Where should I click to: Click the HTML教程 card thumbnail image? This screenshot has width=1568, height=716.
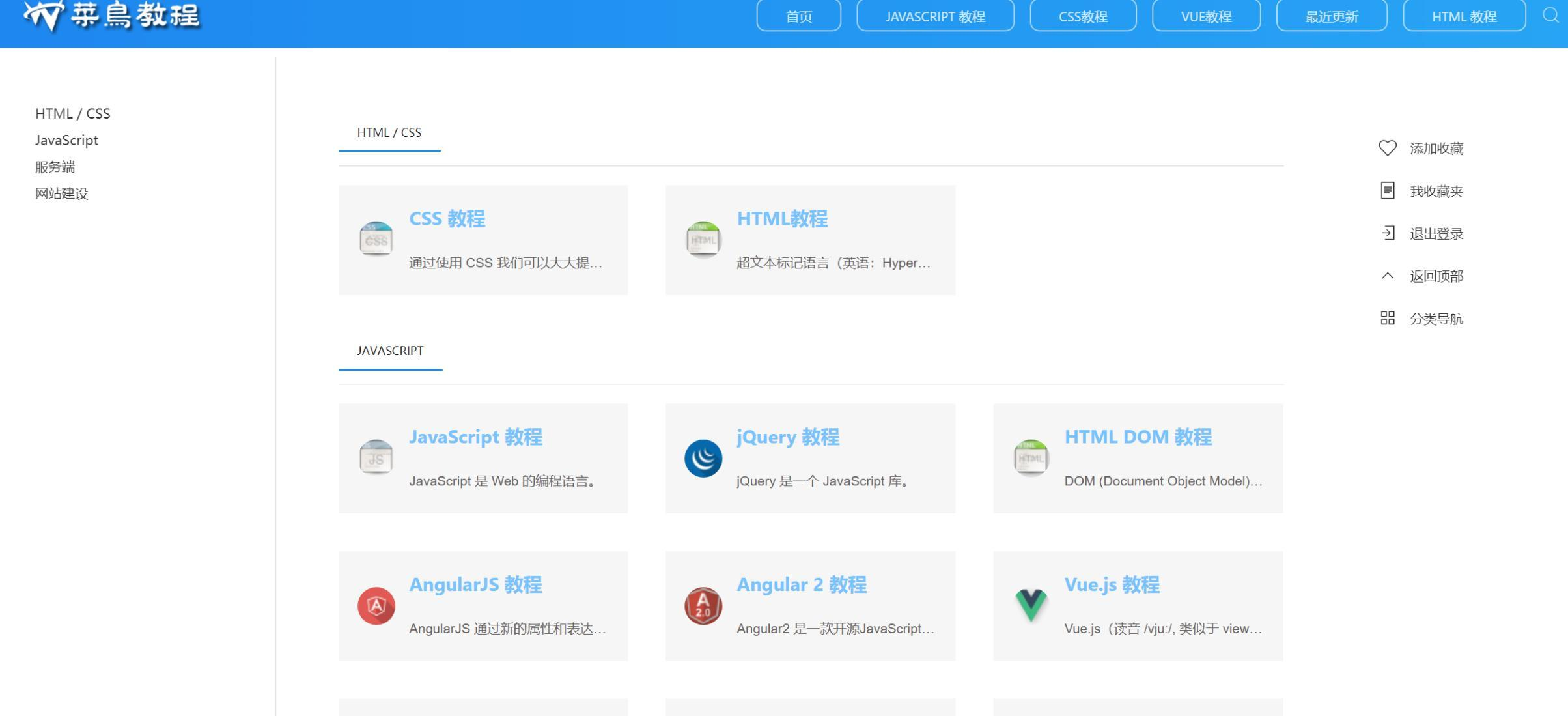[x=703, y=239]
